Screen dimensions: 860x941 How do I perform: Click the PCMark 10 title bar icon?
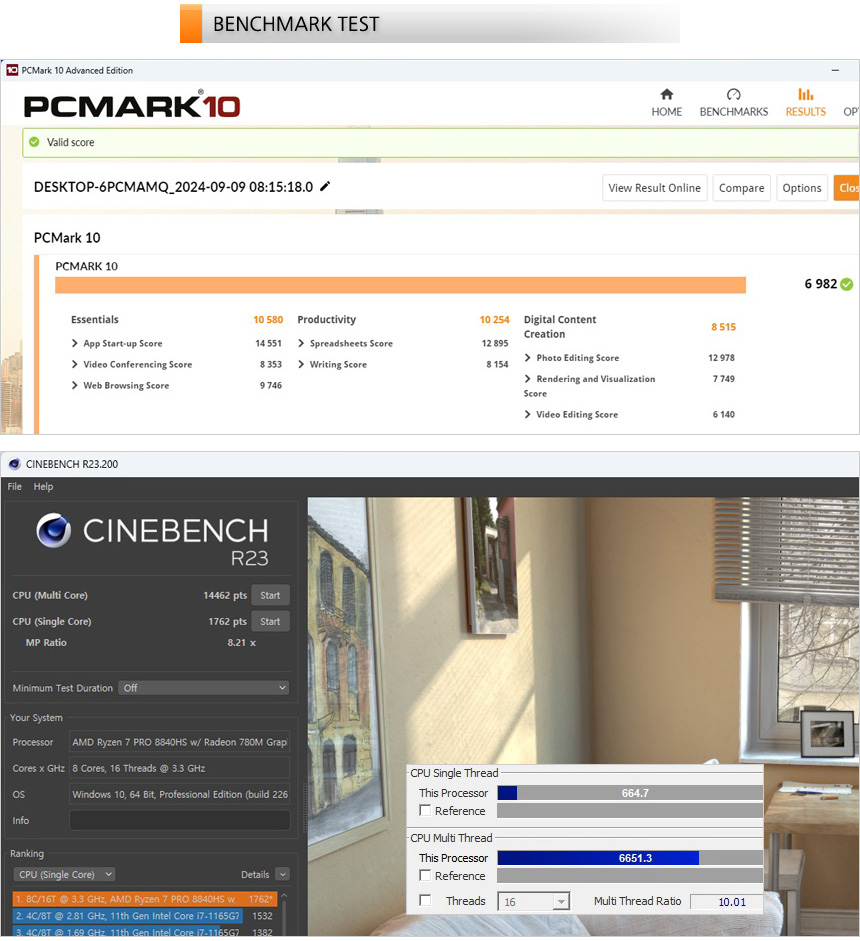click(12, 71)
